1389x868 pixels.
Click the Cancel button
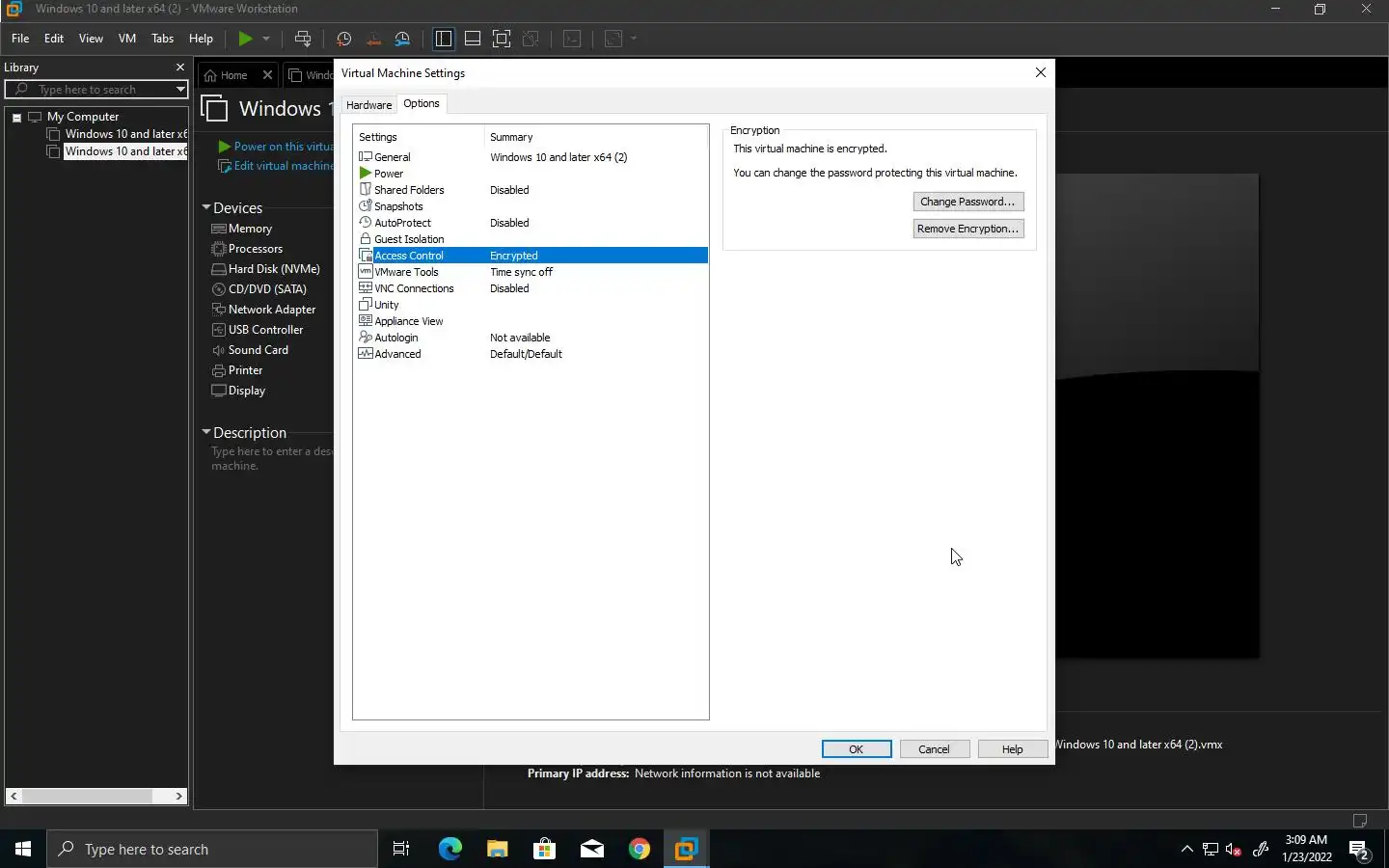click(x=934, y=749)
